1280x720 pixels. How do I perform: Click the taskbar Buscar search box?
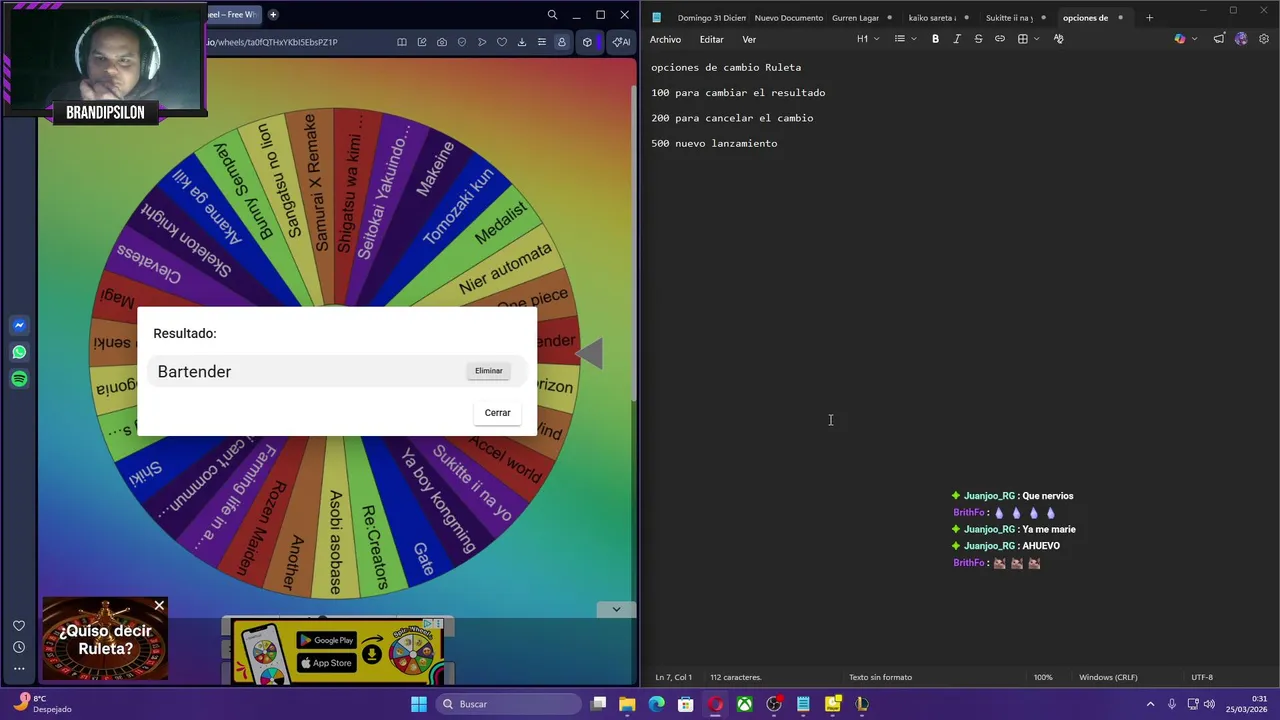(x=507, y=704)
